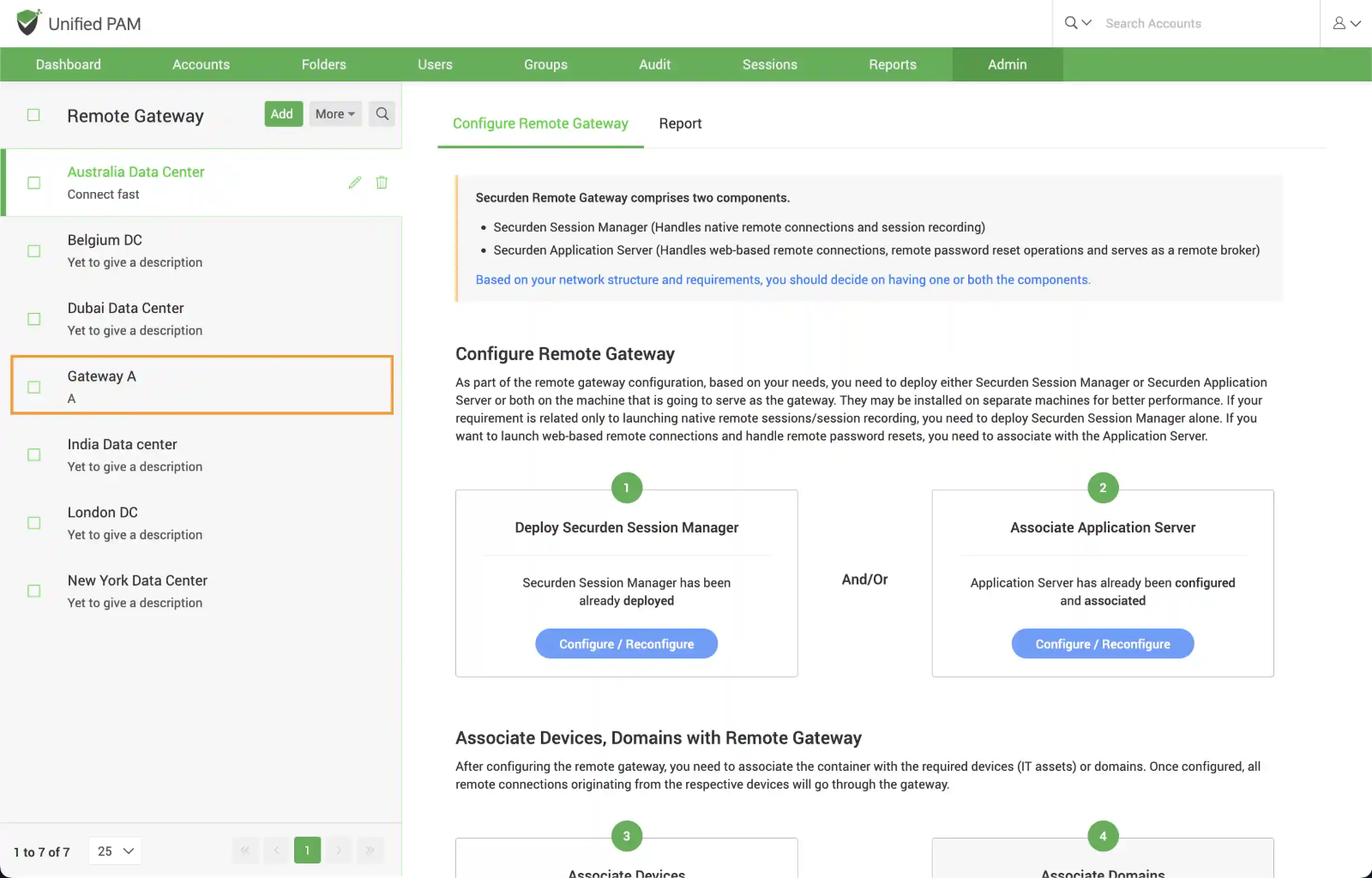Select the India Data center gateway

(202, 455)
